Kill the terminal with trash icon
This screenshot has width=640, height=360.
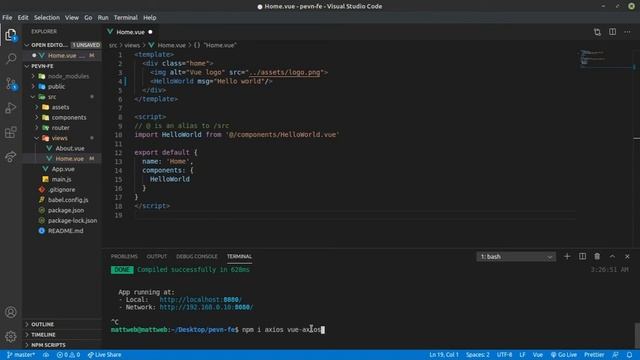coord(597,256)
